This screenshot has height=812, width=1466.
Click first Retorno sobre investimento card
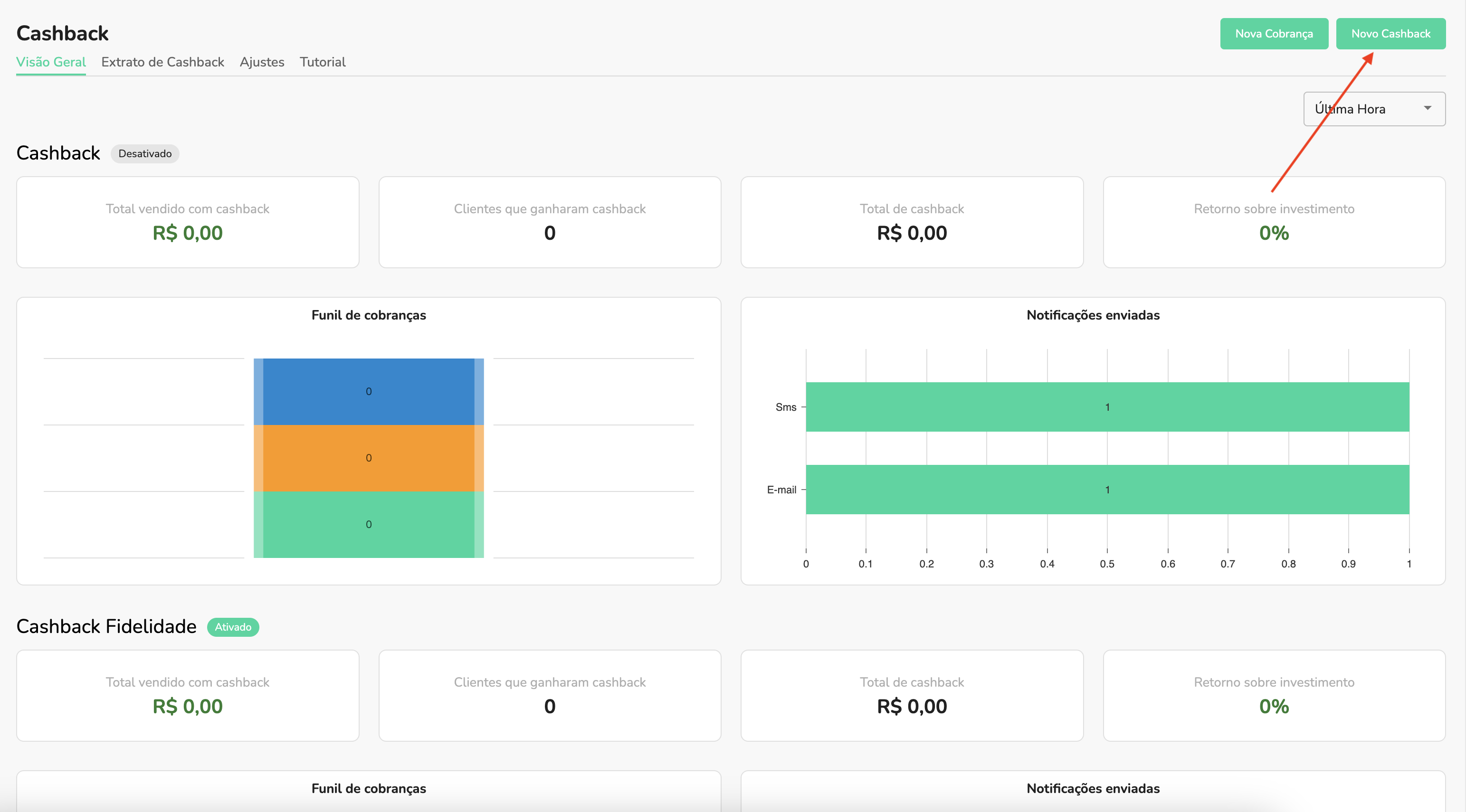click(x=1274, y=222)
